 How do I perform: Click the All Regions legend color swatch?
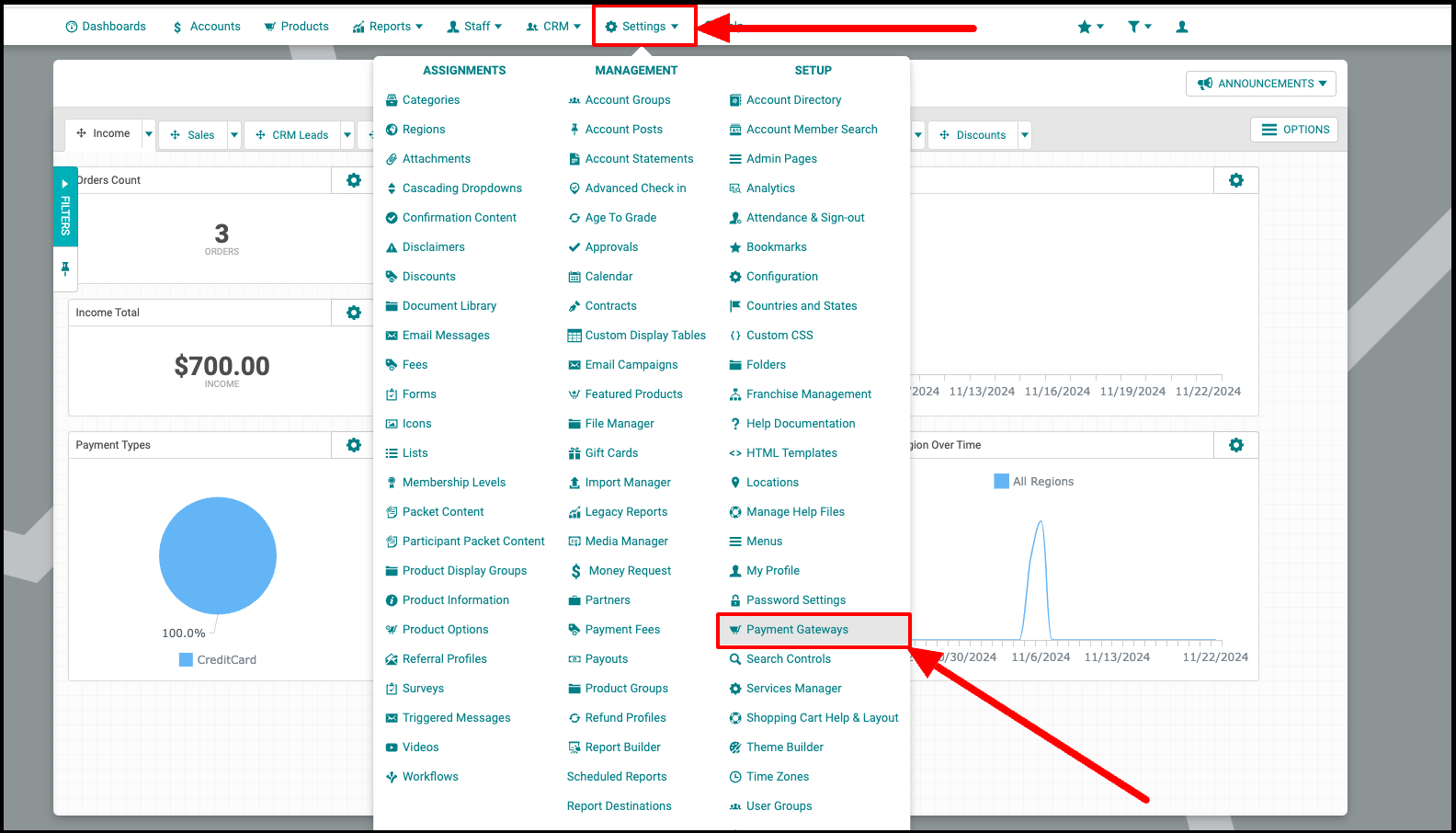pos(1002,481)
